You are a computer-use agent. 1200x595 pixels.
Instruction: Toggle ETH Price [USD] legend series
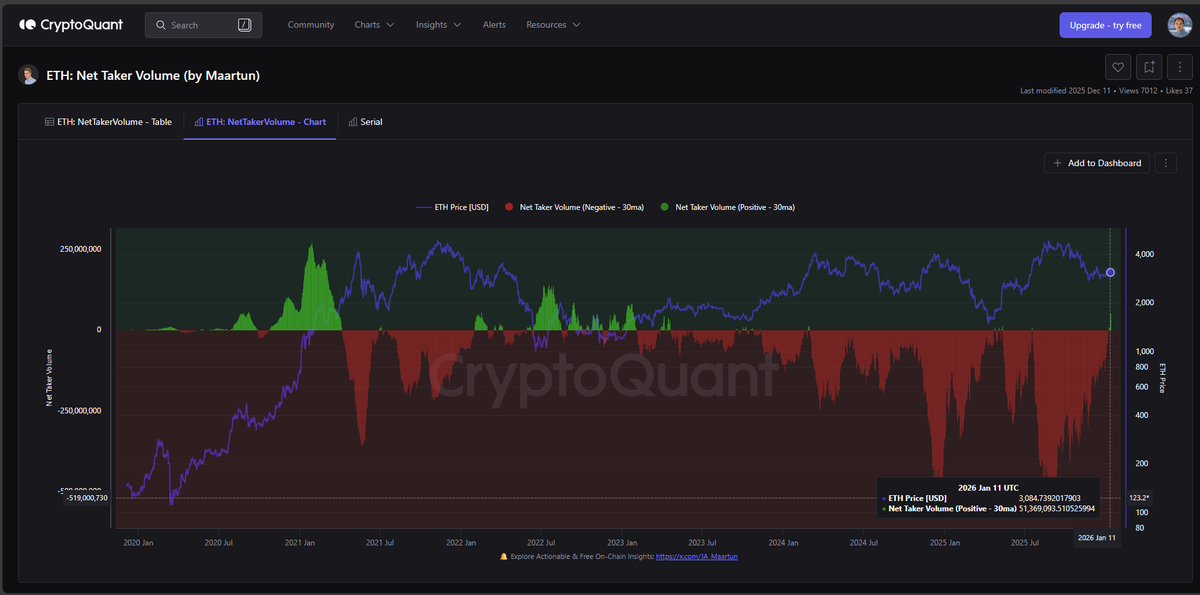coord(451,207)
